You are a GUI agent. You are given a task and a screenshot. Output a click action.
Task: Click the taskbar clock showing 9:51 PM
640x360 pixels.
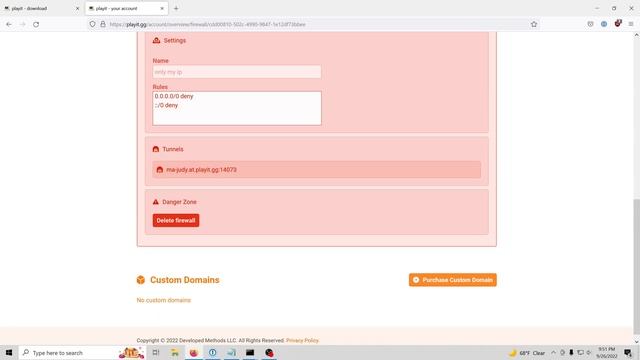(607, 353)
